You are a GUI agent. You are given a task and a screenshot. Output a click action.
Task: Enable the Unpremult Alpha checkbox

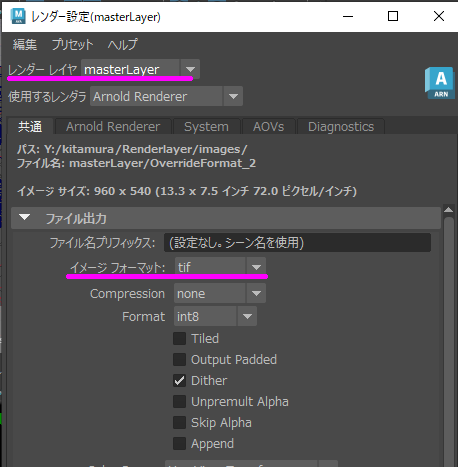[x=179, y=402]
